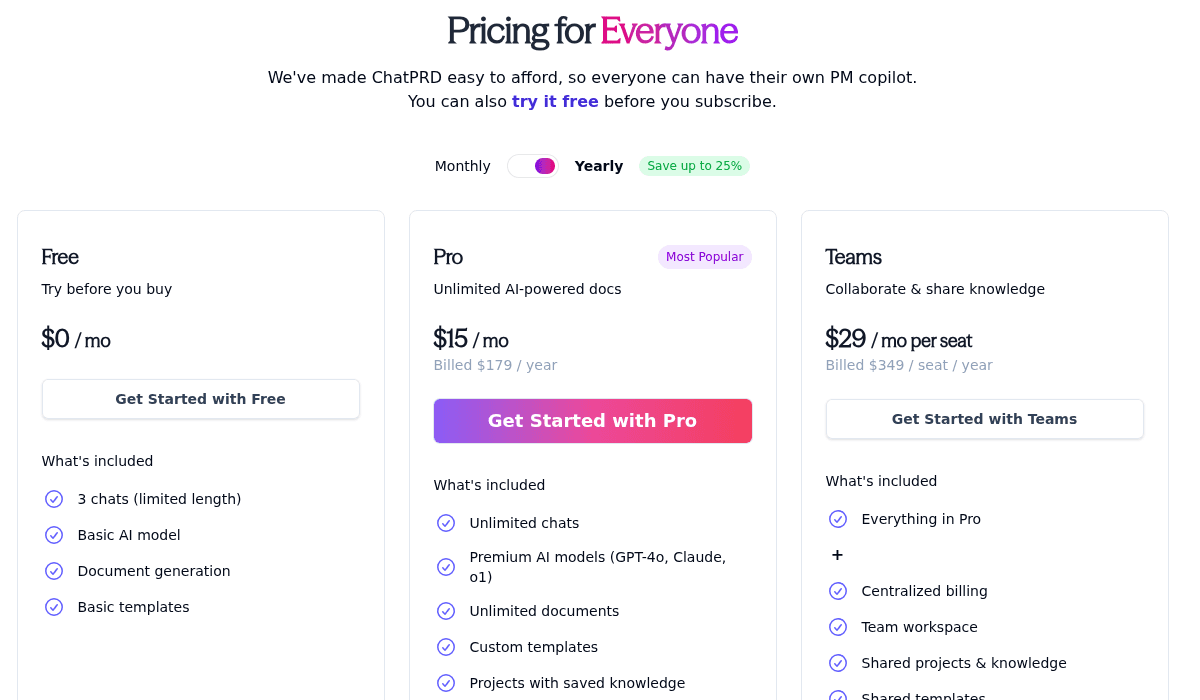Select the "Yearly" billing label
1200x700 pixels.
point(598,165)
